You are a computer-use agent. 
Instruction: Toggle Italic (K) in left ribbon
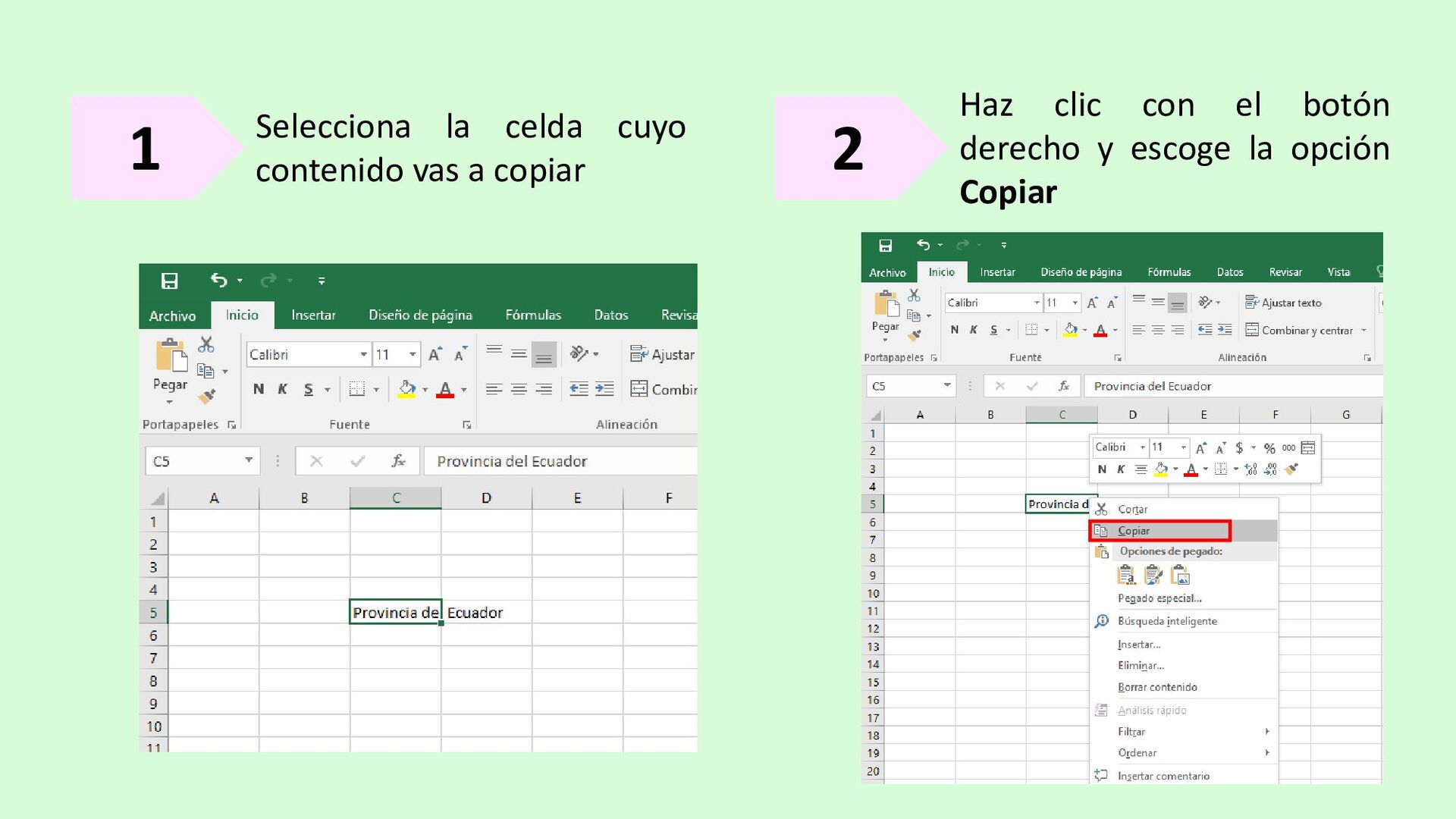(282, 389)
